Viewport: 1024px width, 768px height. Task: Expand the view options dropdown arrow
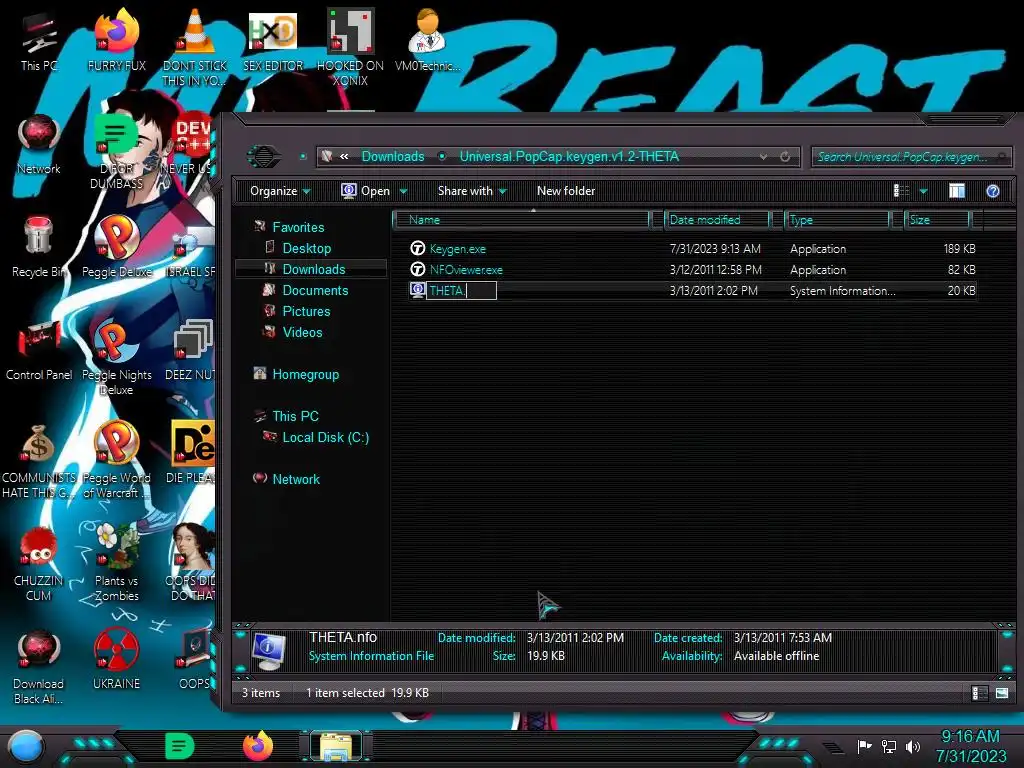tap(923, 191)
